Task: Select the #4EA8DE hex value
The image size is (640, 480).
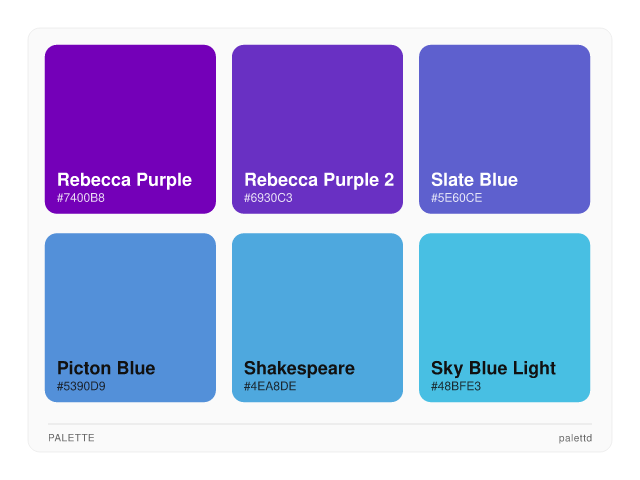Action: [x=270, y=386]
